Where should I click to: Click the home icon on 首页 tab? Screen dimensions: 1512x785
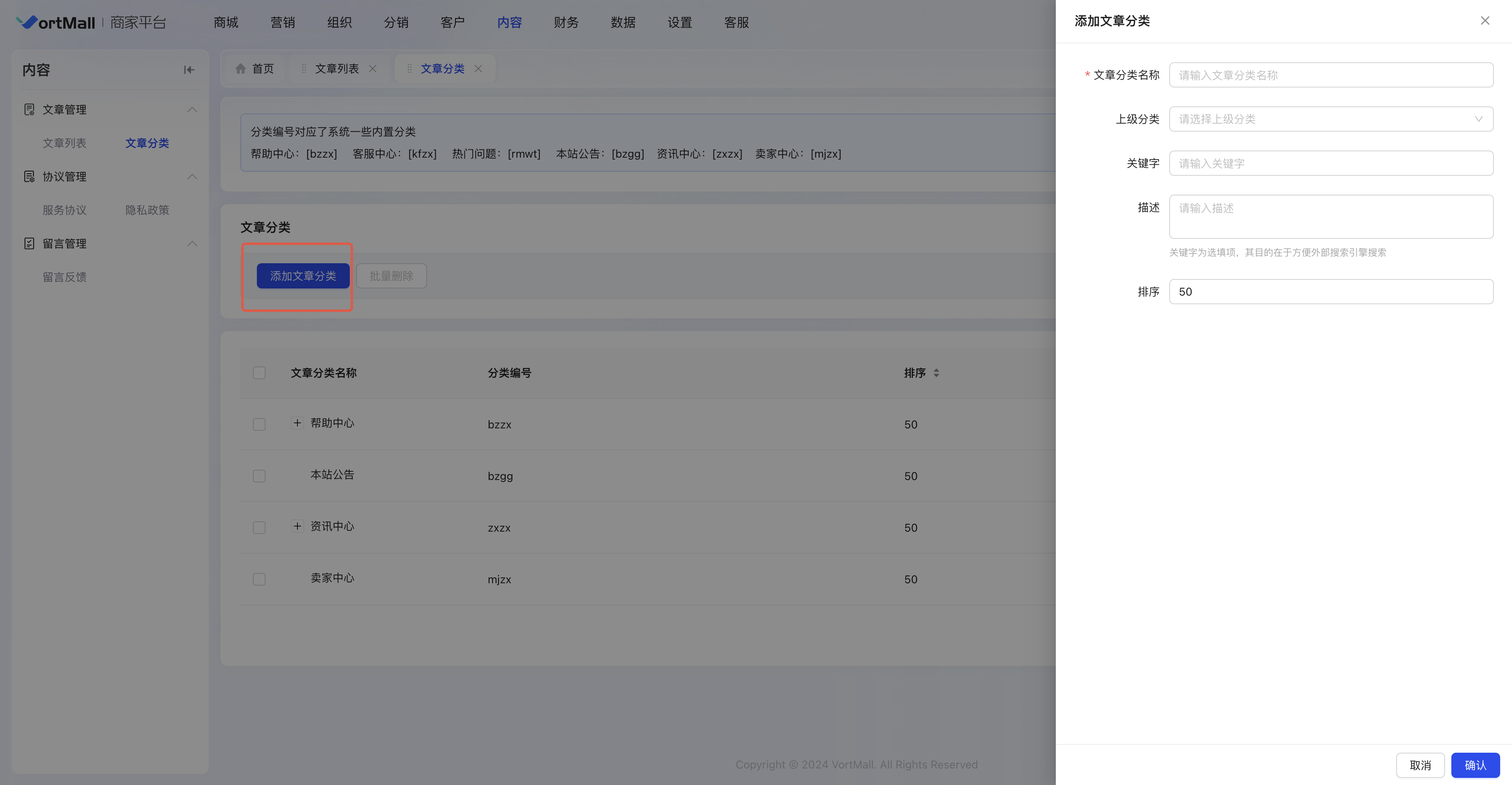pos(241,69)
